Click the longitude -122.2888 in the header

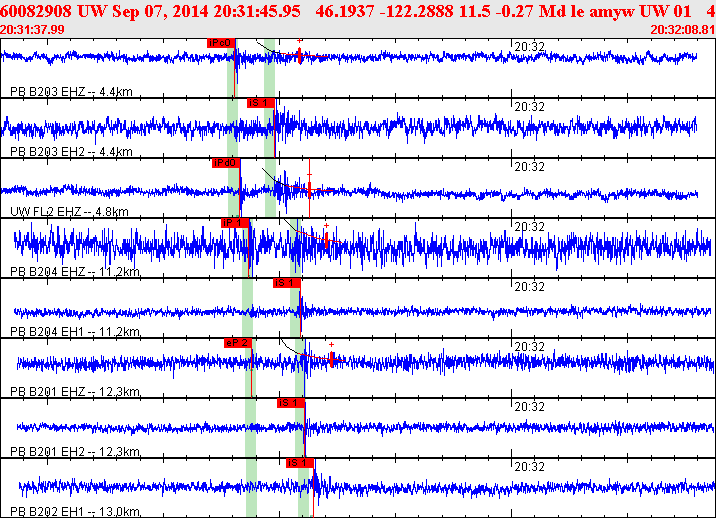(x=416, y=11)
